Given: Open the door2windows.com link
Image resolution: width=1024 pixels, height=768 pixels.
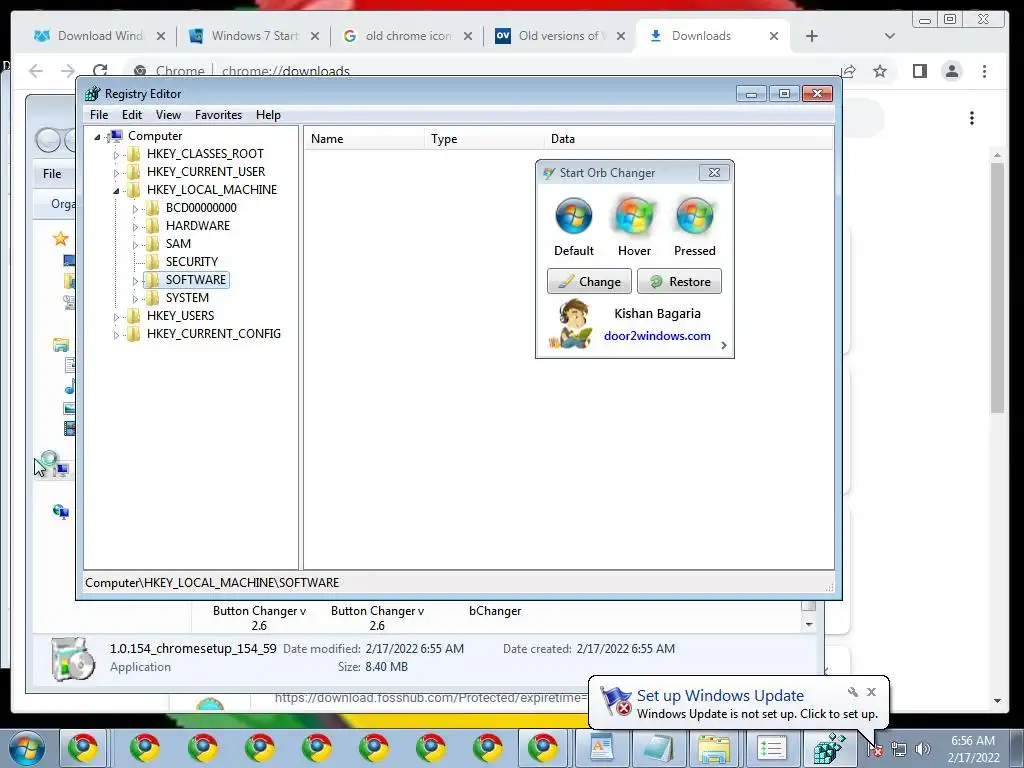Looking at the screenshot, I should (x=657, y=336).
